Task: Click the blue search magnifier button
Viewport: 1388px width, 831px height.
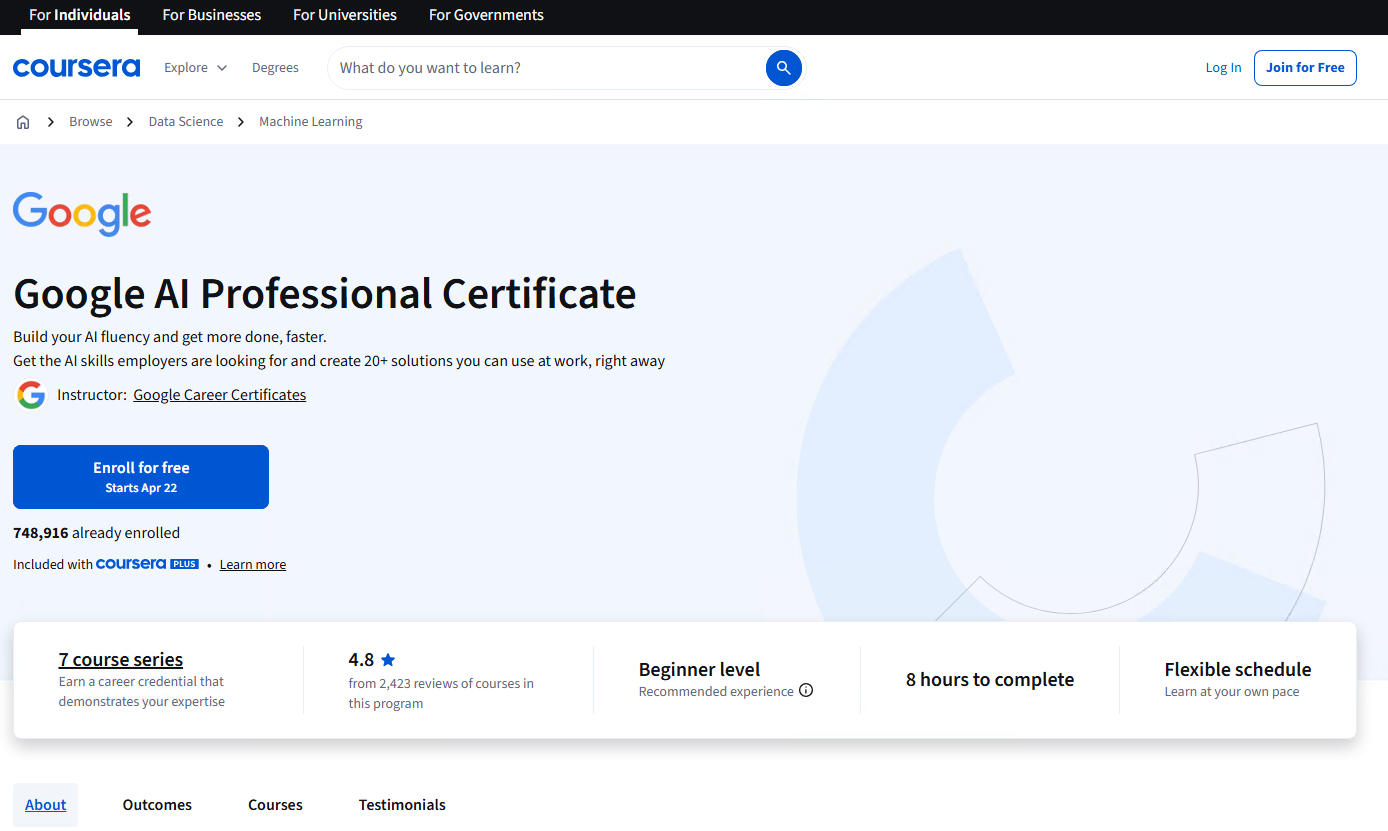Action: pyautogui.click(x=783, y=68)
